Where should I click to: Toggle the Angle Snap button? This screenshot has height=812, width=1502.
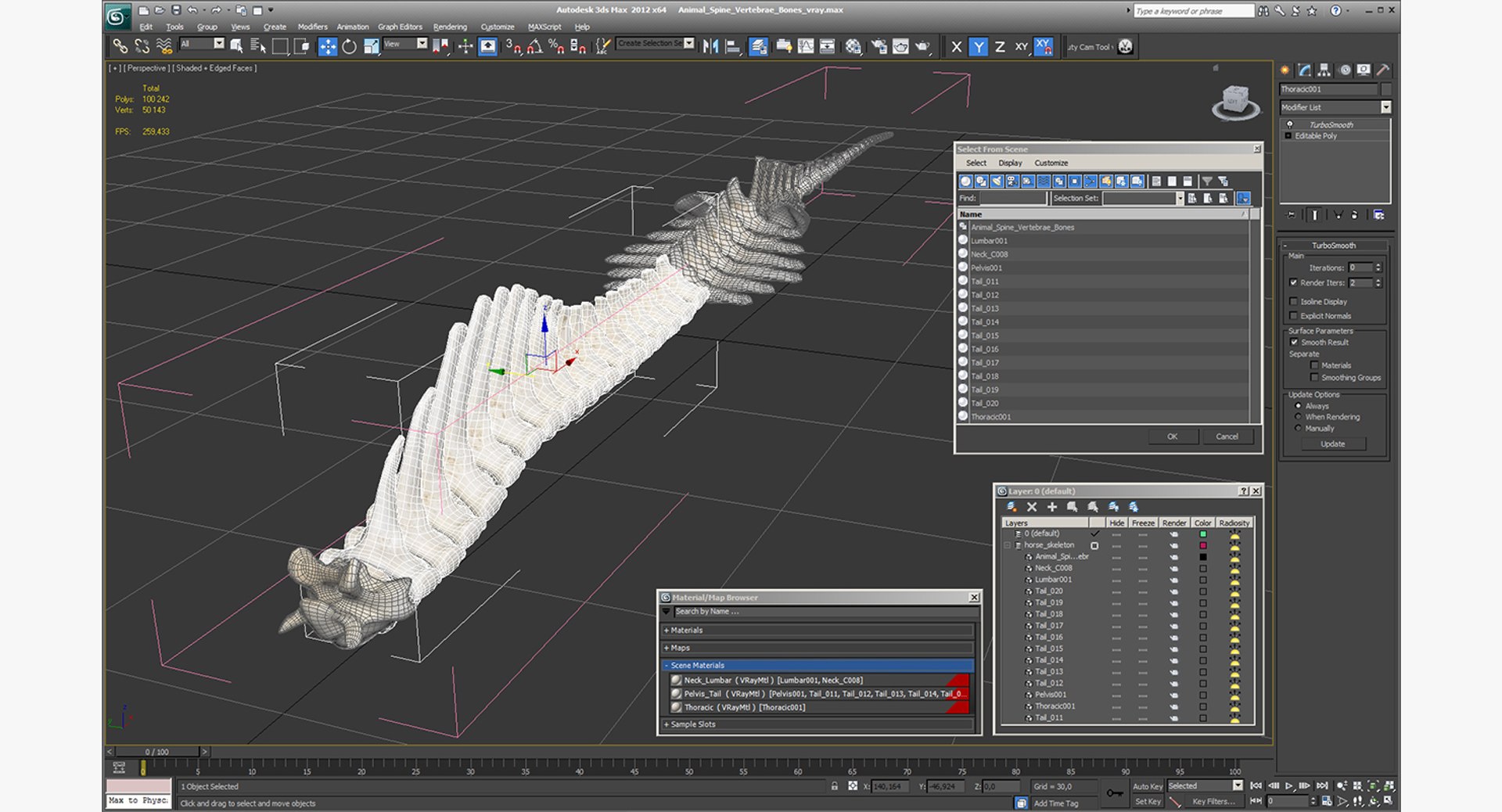[x=534, y=47]
